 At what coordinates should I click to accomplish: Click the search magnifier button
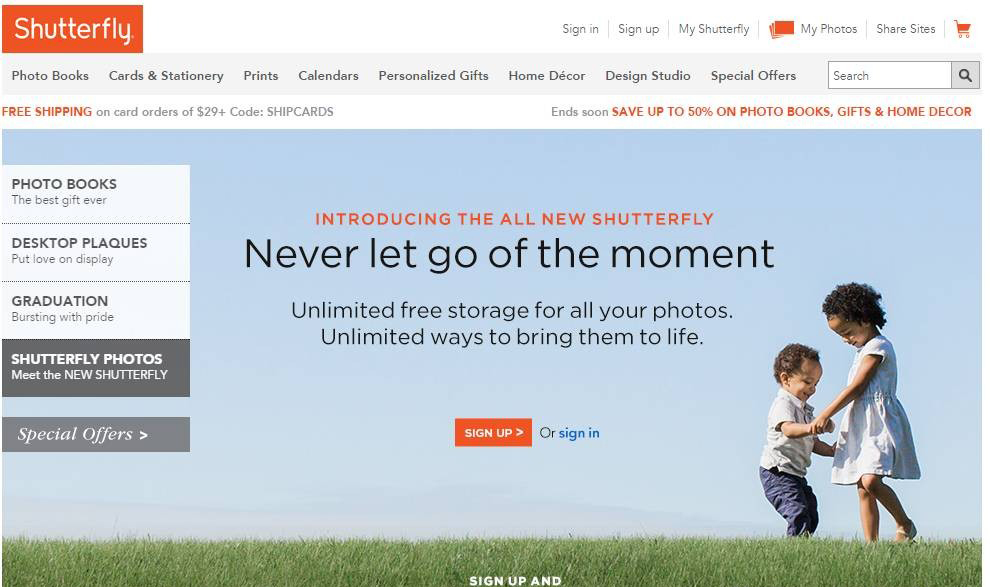coord(965,76)
